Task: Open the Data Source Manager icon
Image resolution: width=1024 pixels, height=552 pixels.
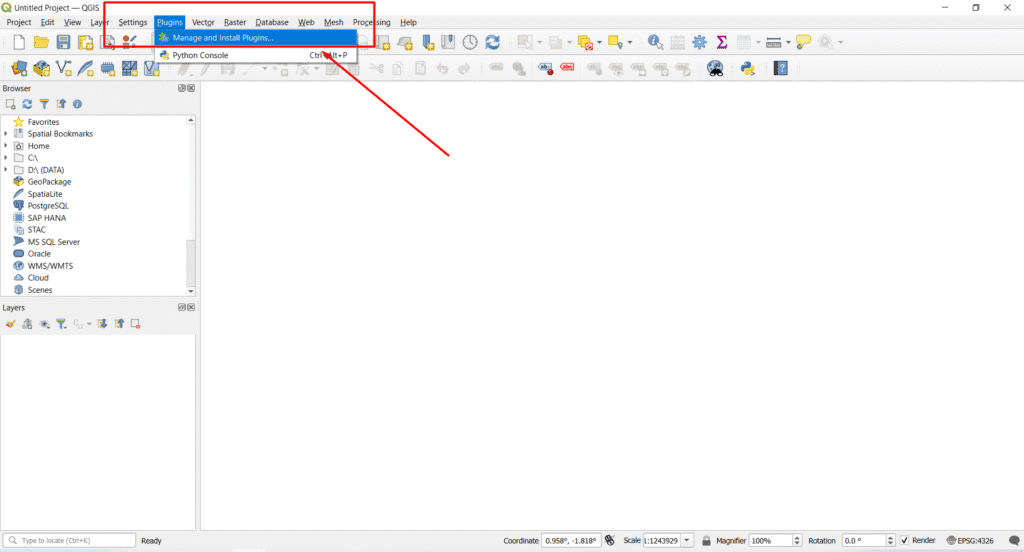Action: (x=19, y=68)
